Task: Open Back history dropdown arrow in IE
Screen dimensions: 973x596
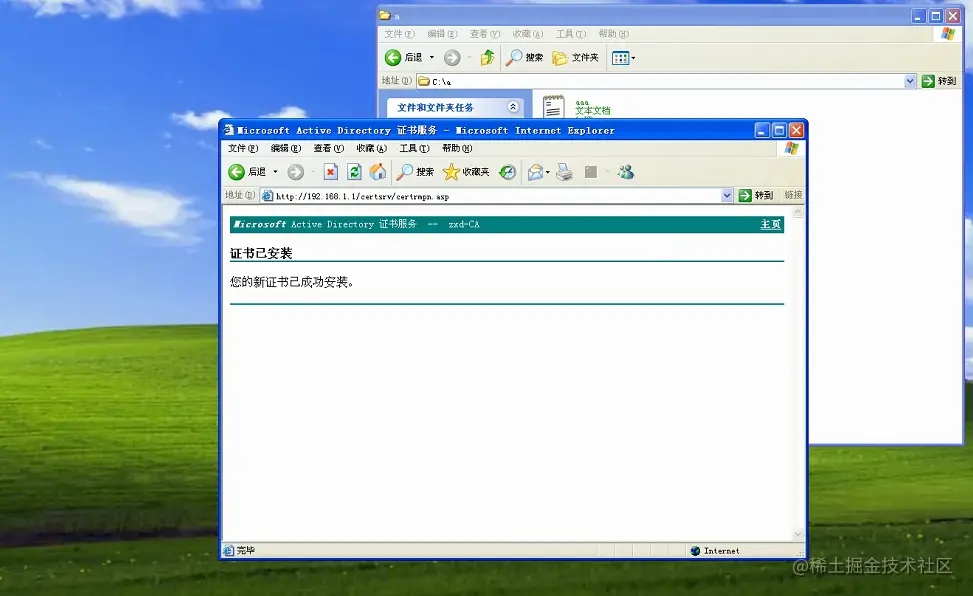Action: click(276, 172)
